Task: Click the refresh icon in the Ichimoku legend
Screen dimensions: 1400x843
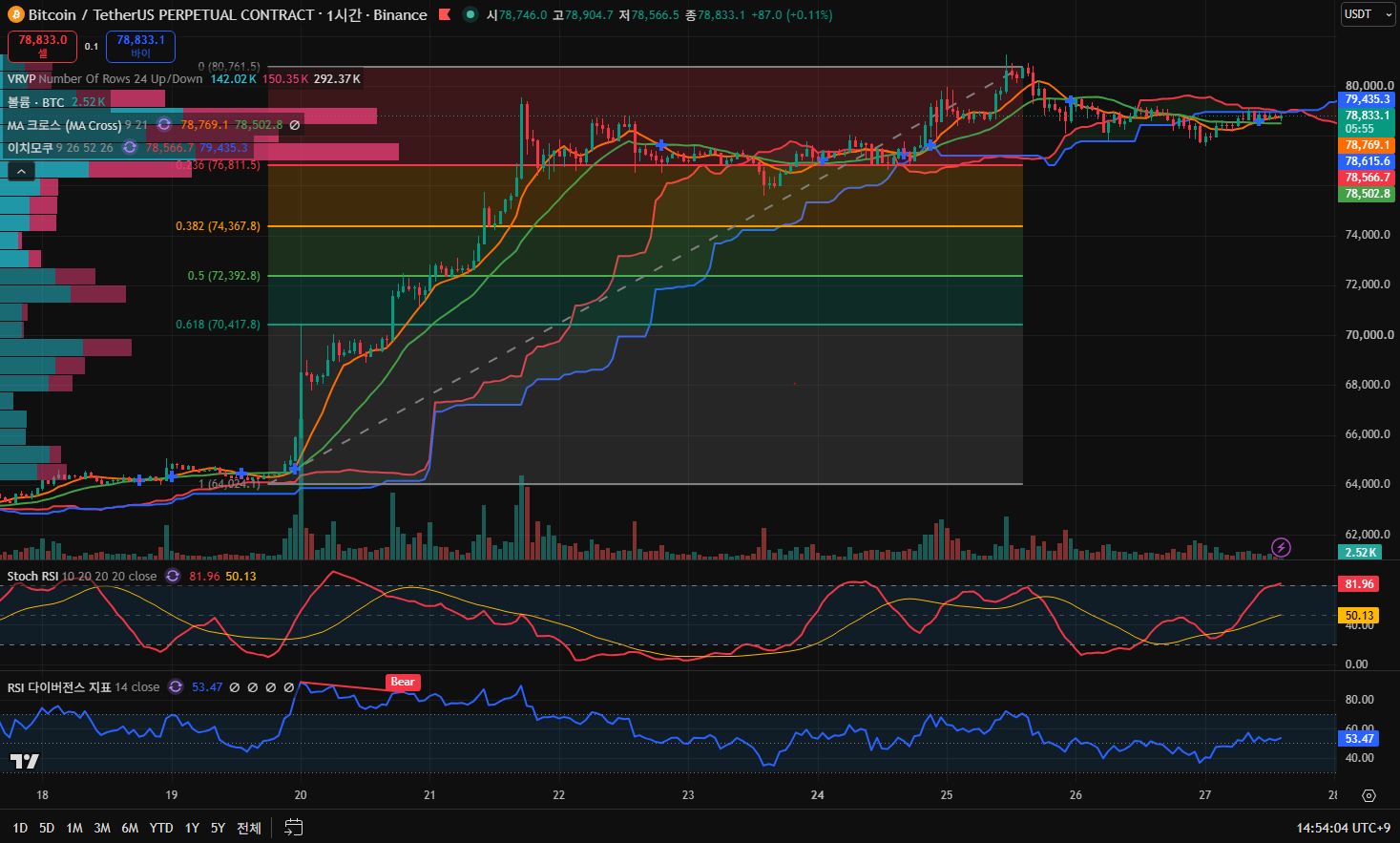Action: 130,148
